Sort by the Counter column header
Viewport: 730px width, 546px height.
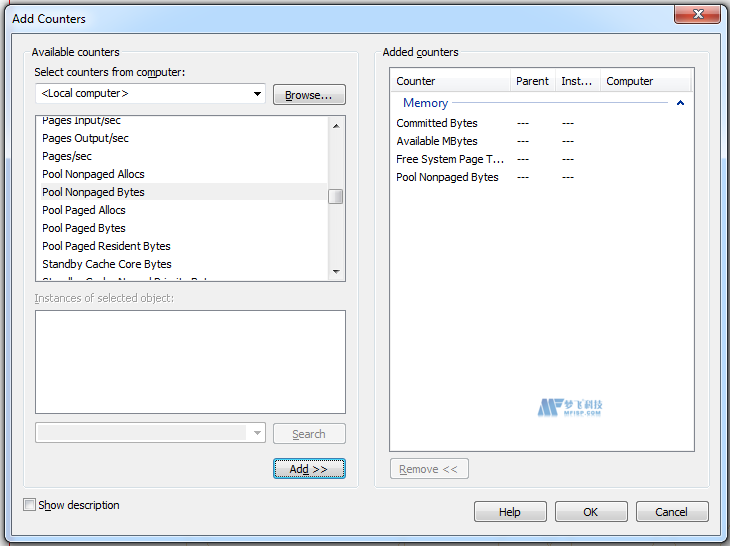point(450,81)
